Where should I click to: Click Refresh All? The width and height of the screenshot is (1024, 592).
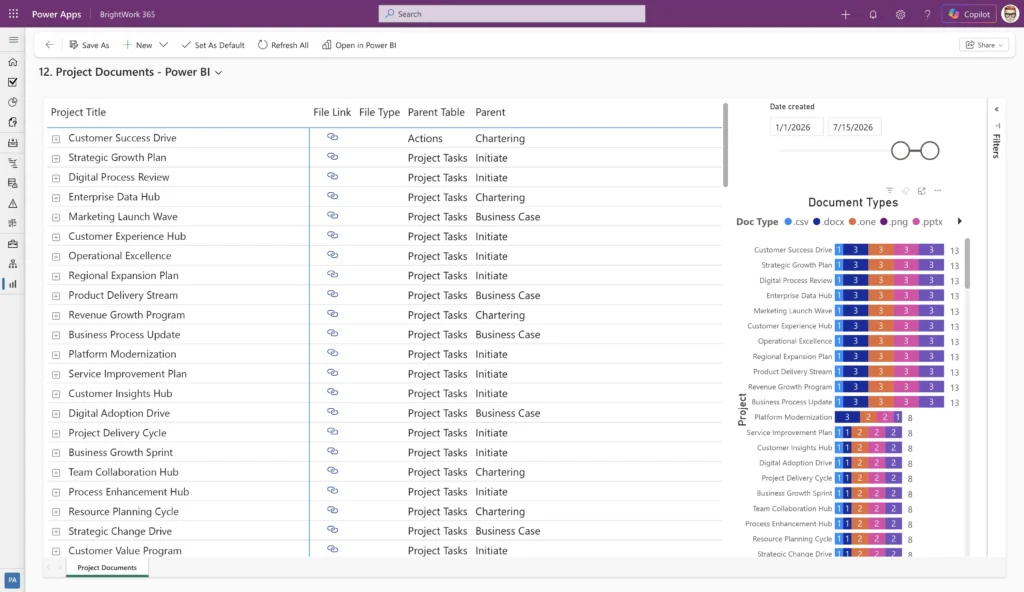[x=283, y=45]
